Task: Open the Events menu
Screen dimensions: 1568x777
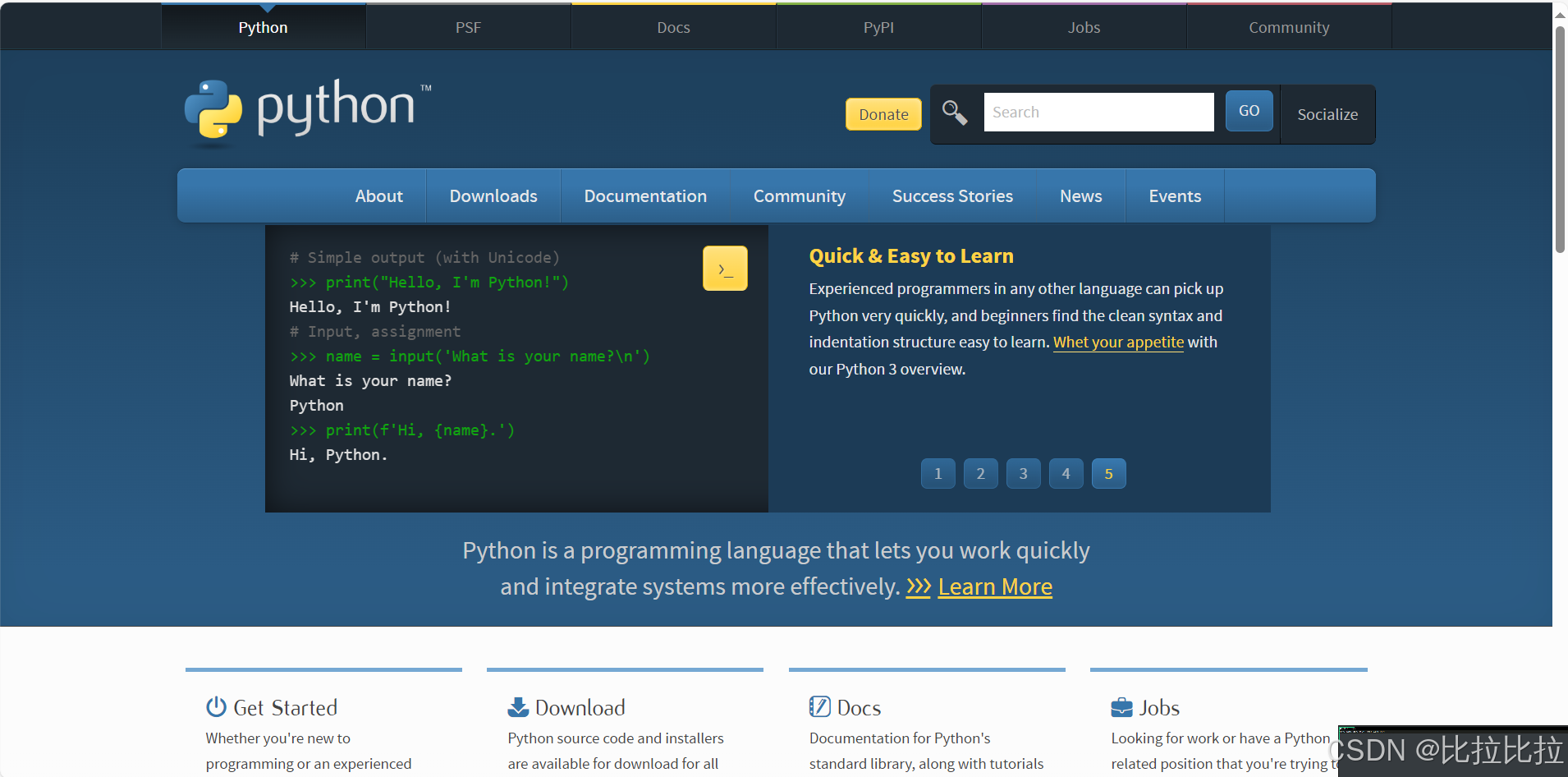Action: coord(1175,195)
